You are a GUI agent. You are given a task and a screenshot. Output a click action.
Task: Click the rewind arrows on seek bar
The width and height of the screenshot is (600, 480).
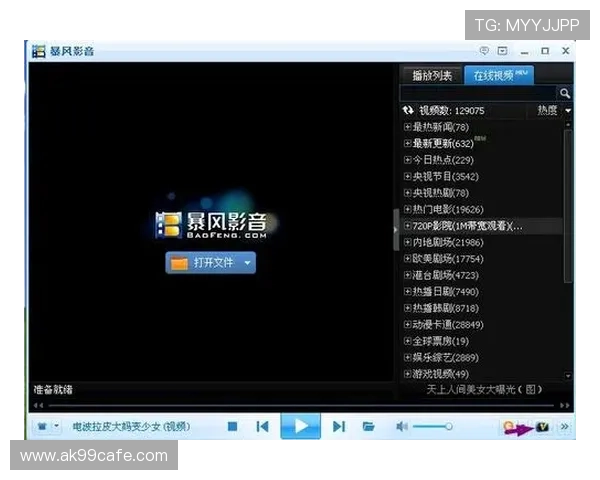click(x=38, y=405)
